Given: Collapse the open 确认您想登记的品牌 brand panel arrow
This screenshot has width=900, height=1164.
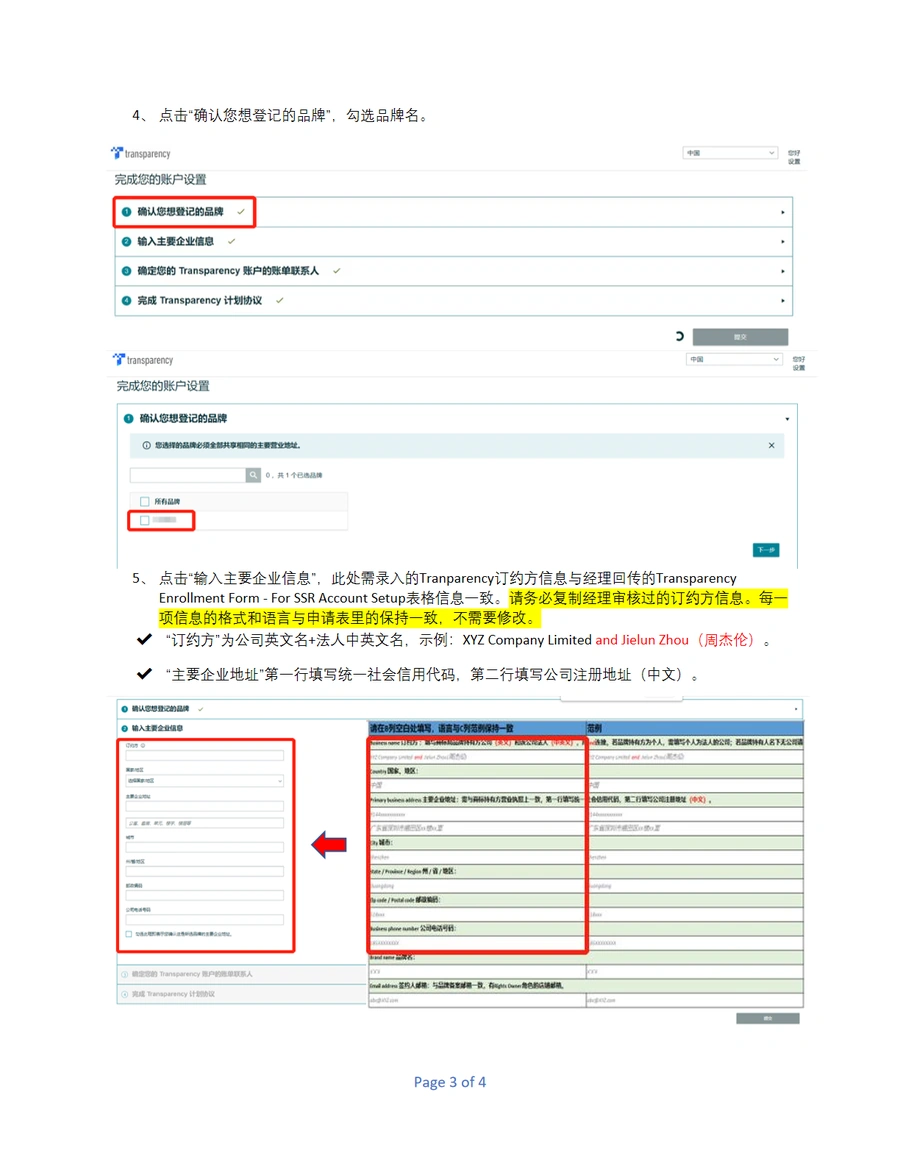Looking at the screenshot, I should (787, 419).
